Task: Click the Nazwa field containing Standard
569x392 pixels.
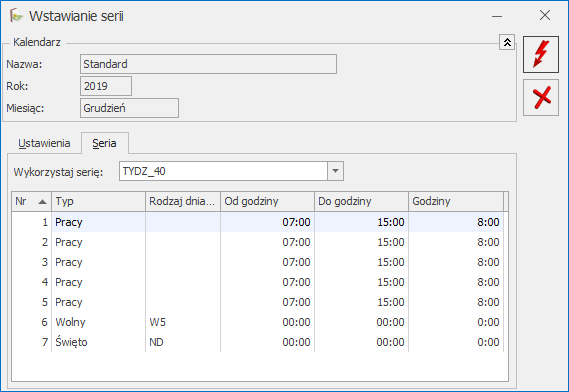Action: [208, 64]
